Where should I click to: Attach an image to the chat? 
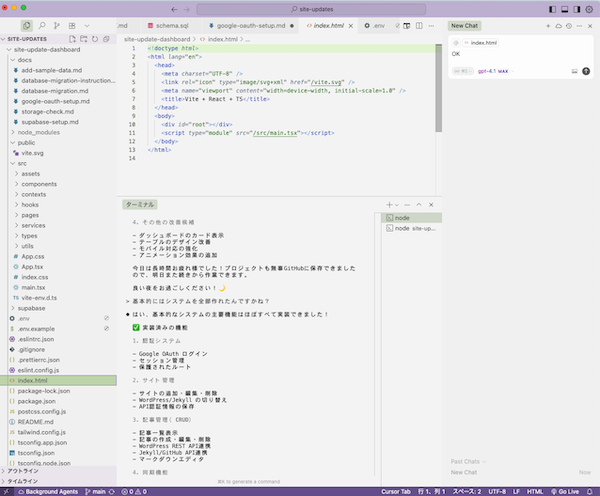pos(574,71)
